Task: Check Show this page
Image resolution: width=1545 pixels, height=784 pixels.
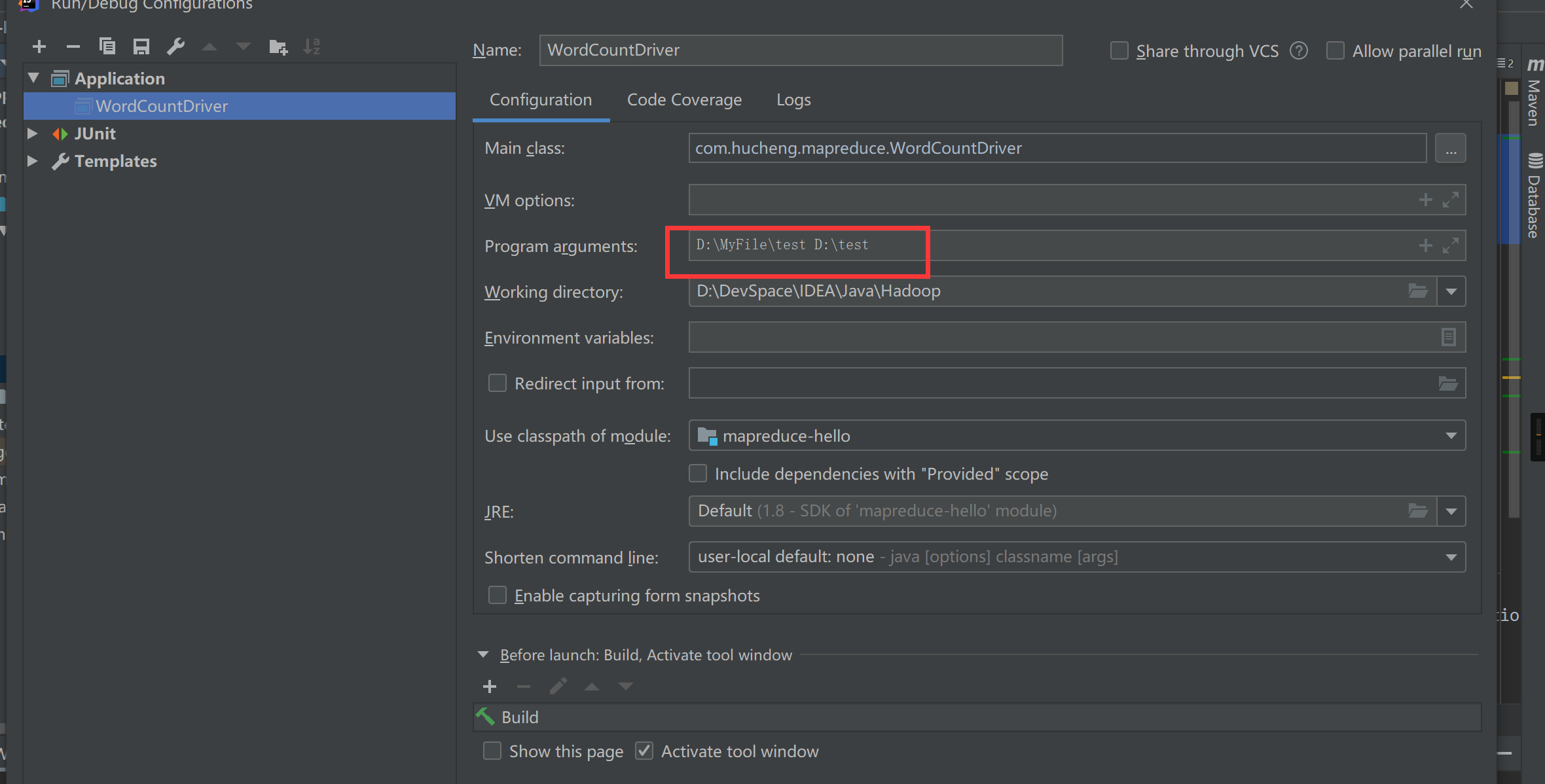Action: 492,751
